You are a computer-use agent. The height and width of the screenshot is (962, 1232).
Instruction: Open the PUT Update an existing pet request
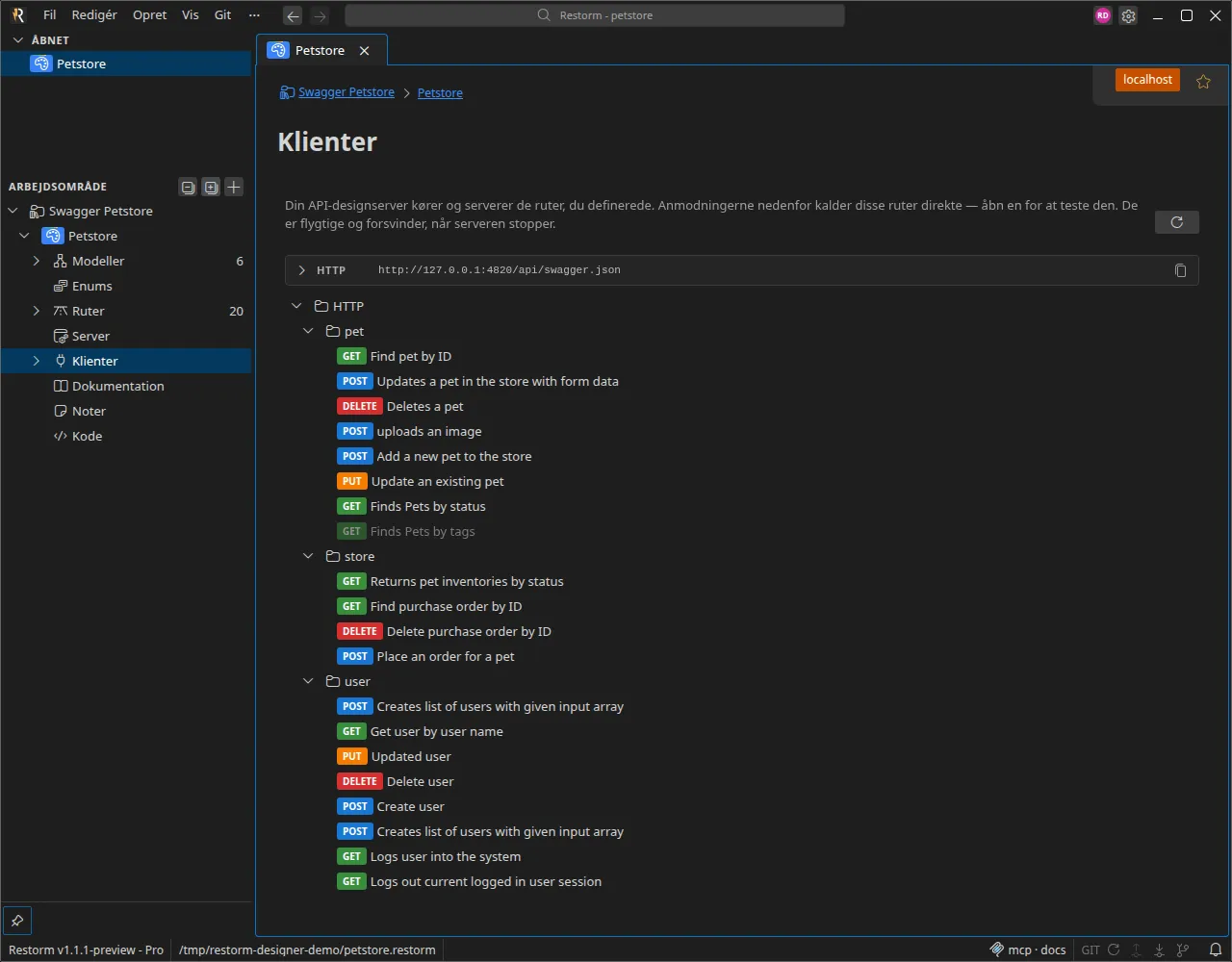pos(421,481)
